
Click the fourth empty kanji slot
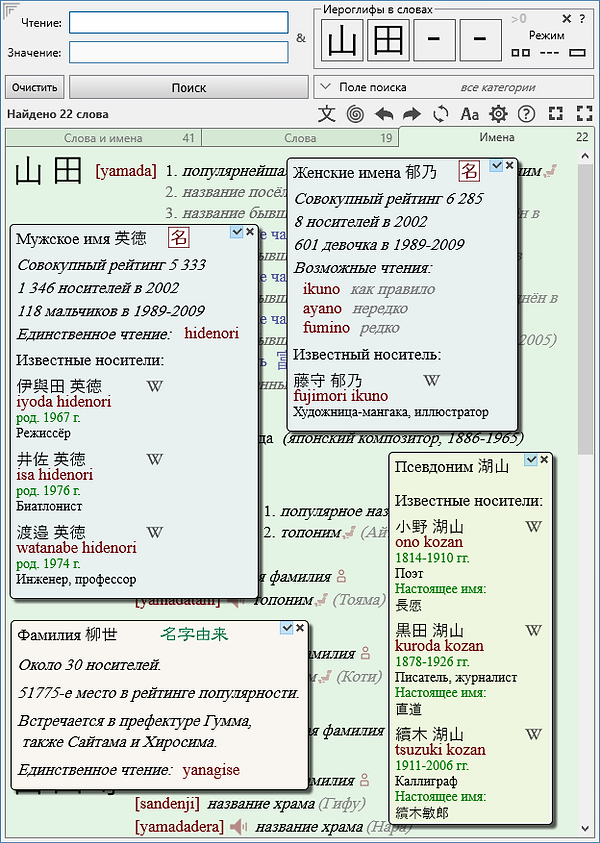481,39
